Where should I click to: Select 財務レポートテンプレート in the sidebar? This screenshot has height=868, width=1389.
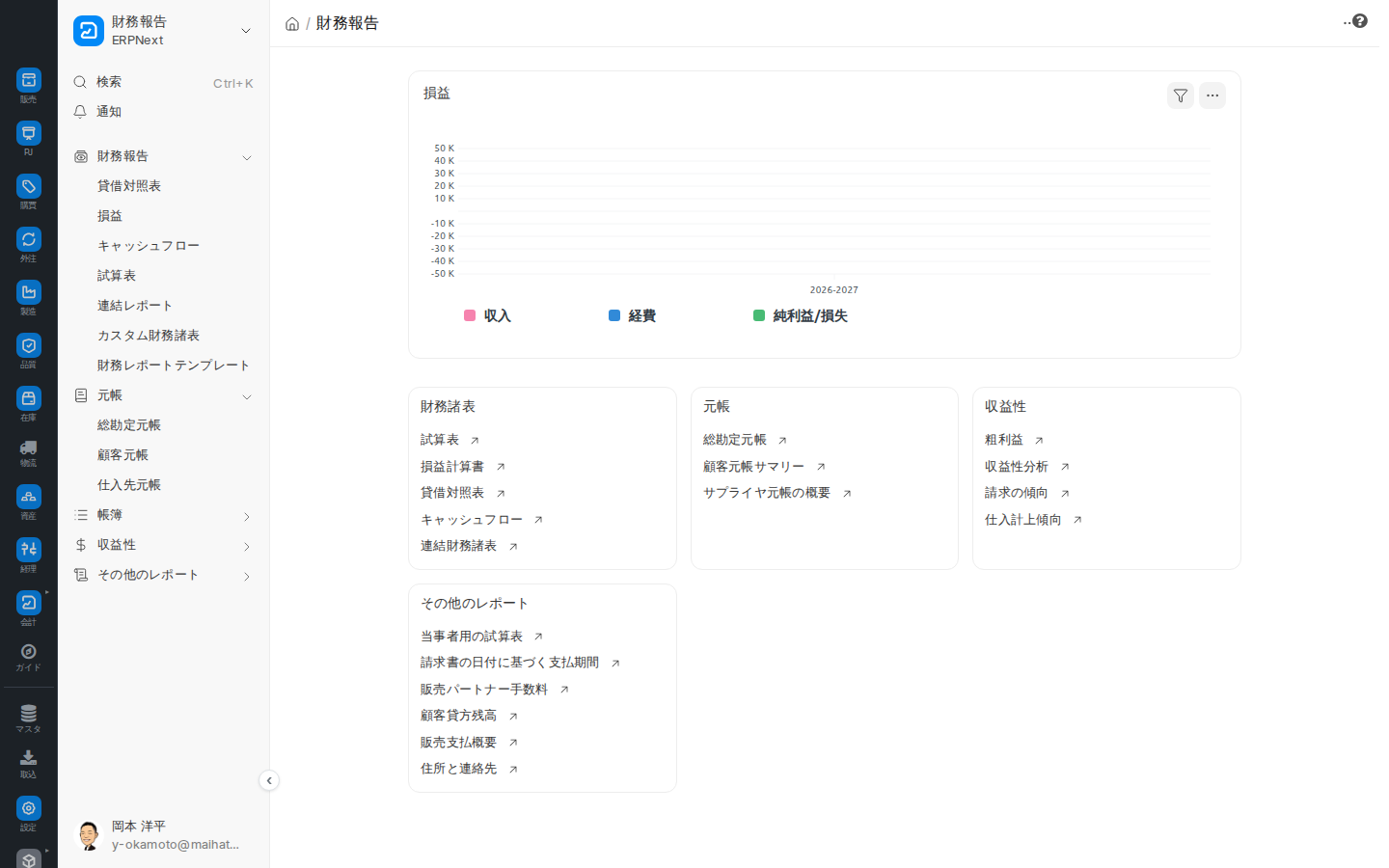click(174, 366)
